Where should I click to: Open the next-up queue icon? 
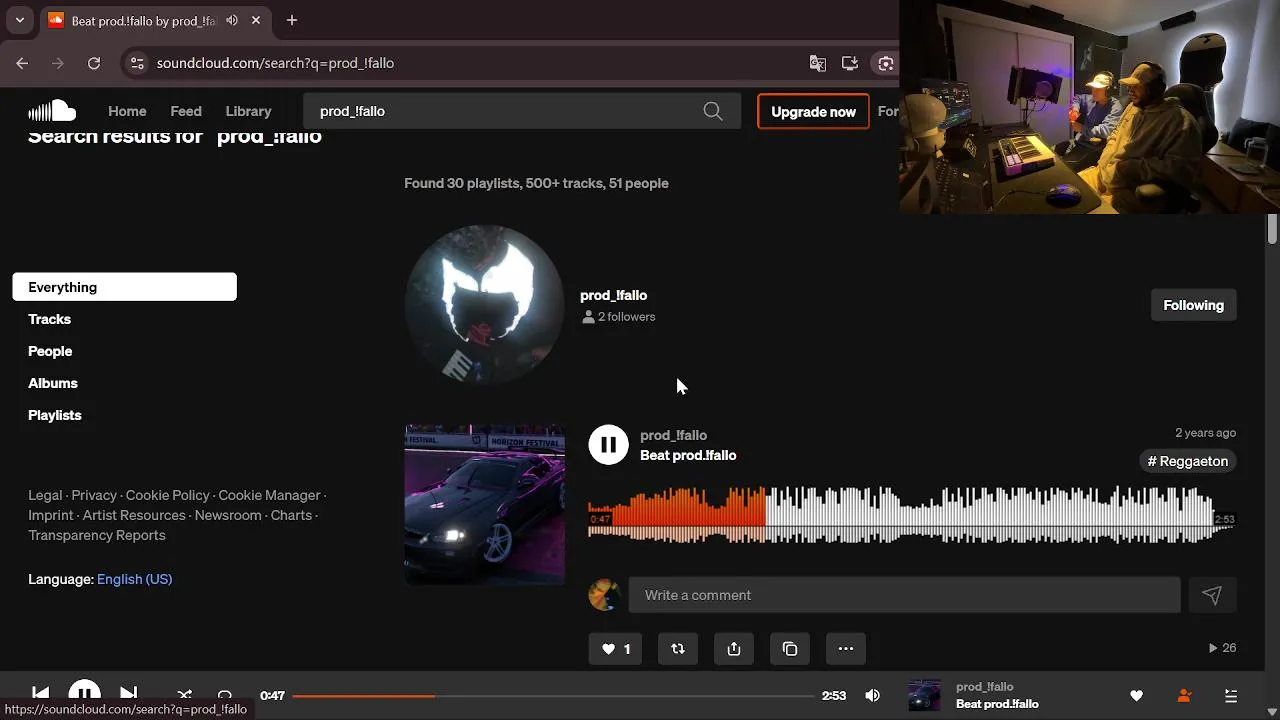(x=1231, y=695)
